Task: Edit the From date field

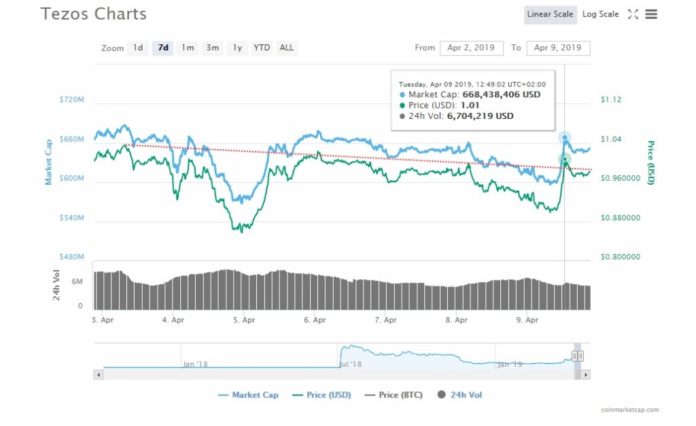Action: pos(471,48)
